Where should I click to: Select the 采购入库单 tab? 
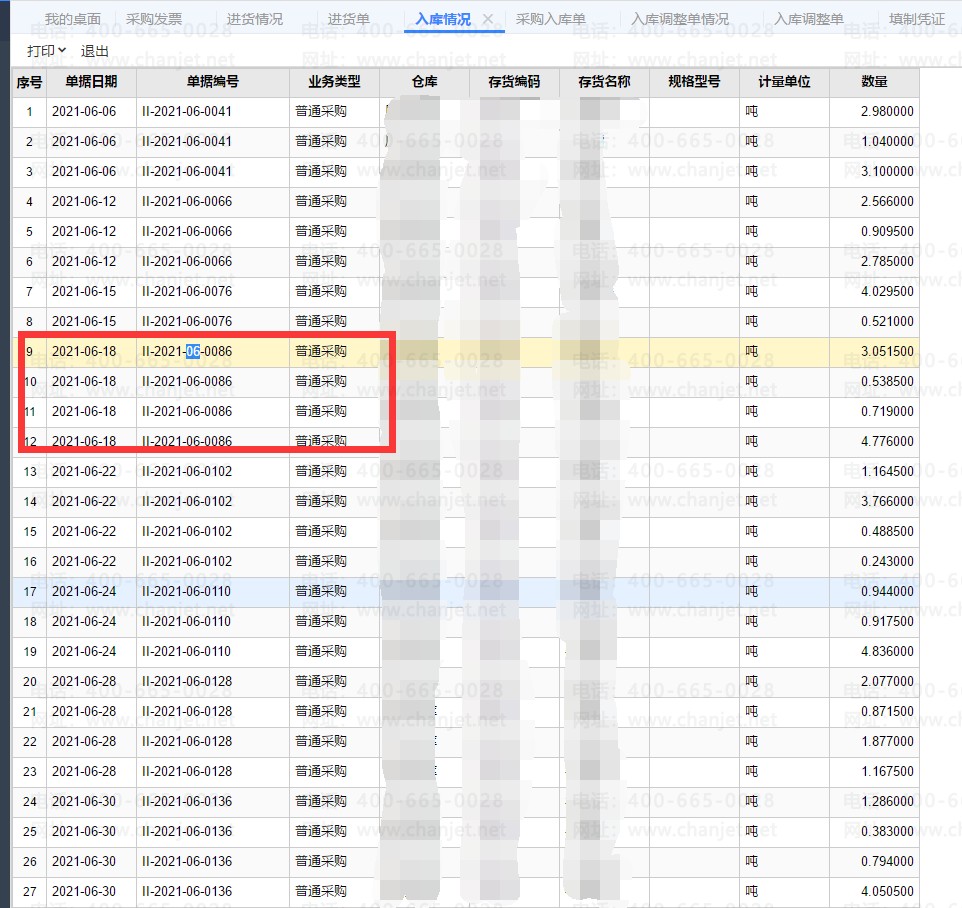(550, 20)
